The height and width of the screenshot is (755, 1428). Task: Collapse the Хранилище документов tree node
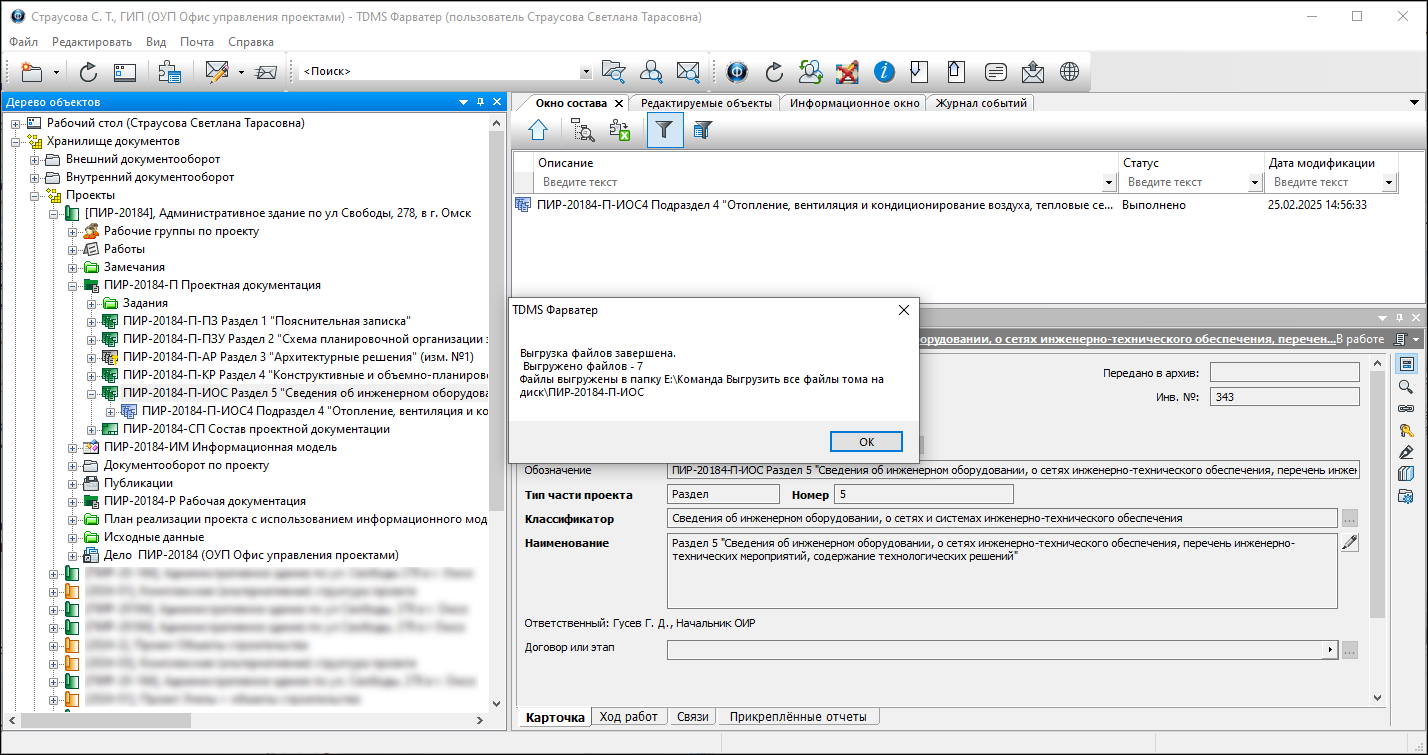(16, 141)
